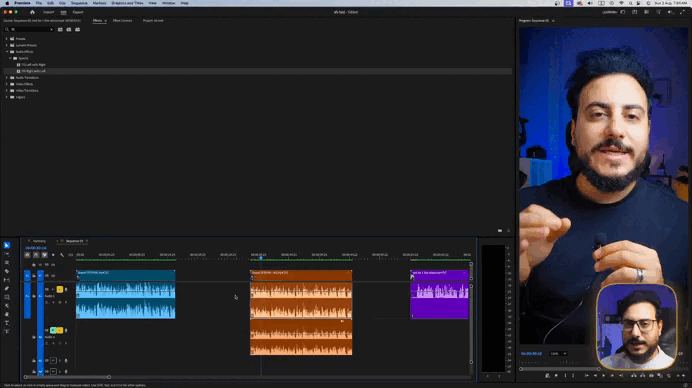Toggle V1 track output eye
Viewport: 692px width, 388px height.
click(x=53, y=275)
